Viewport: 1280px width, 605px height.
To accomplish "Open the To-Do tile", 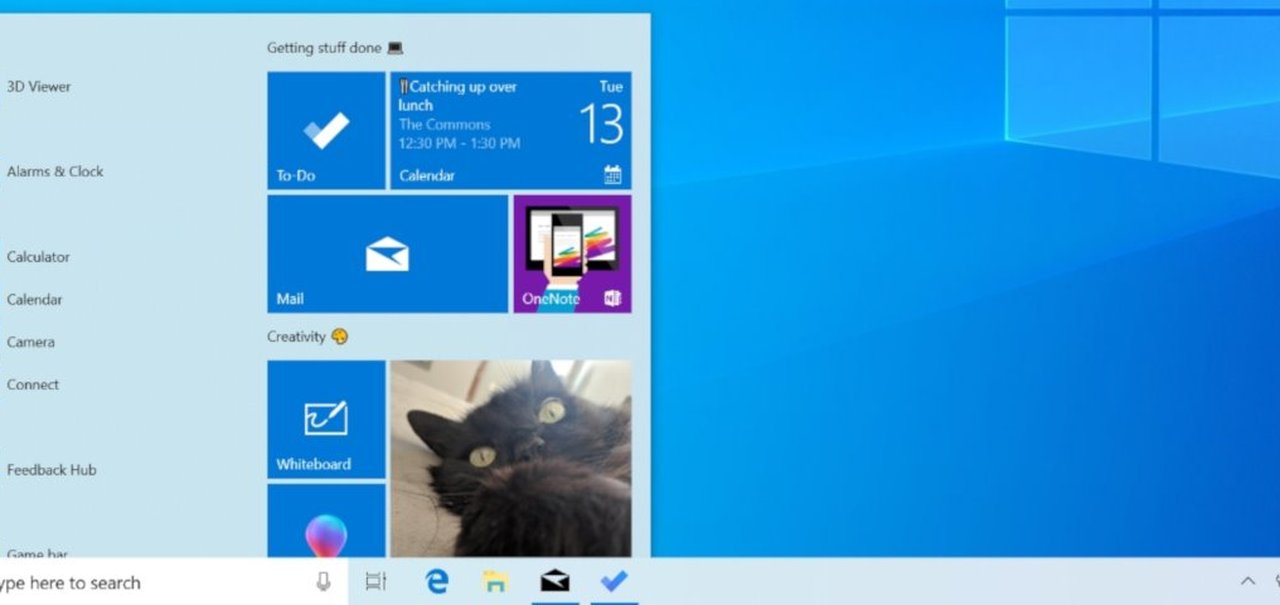I will (x=326, y=130).
